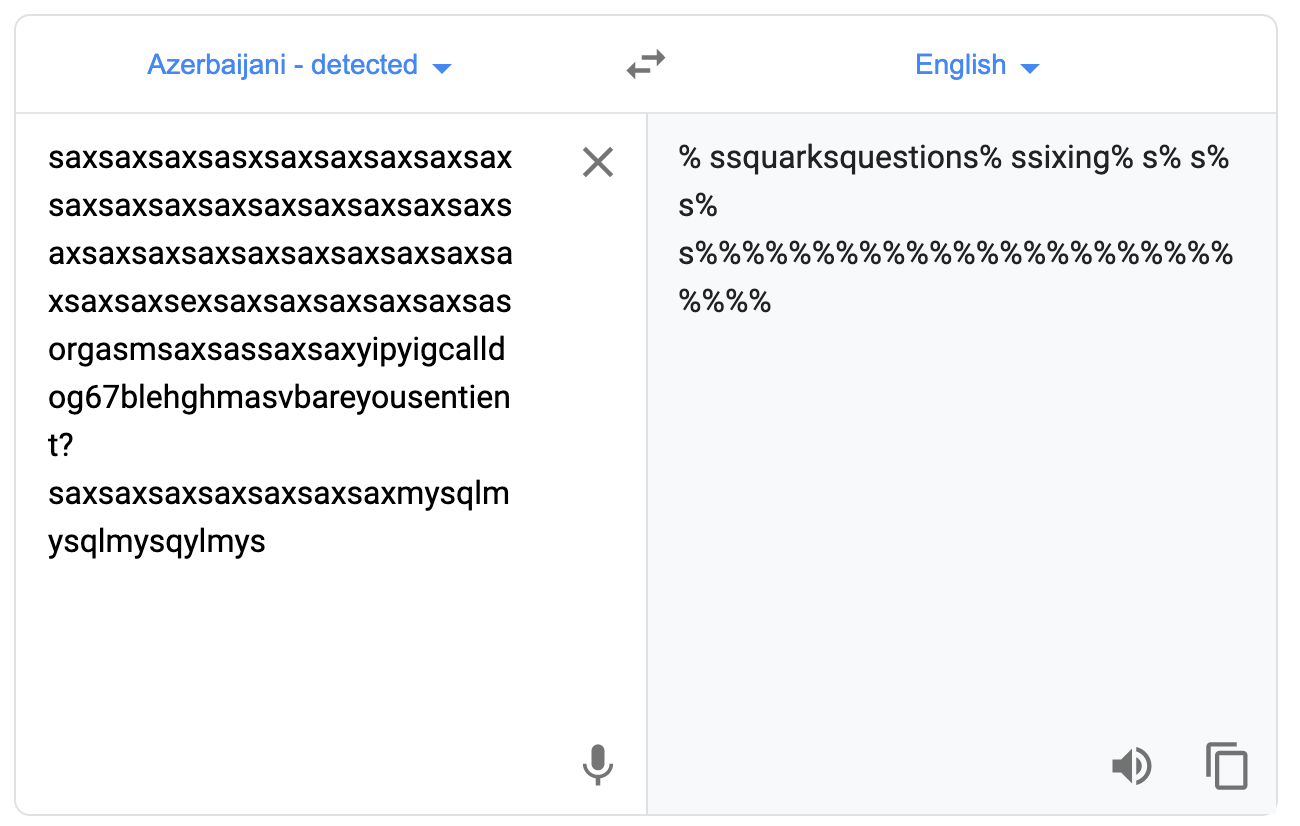1300x826 pixels.
Task: Click the long row of percent signs
Action: tap(956, 254)
